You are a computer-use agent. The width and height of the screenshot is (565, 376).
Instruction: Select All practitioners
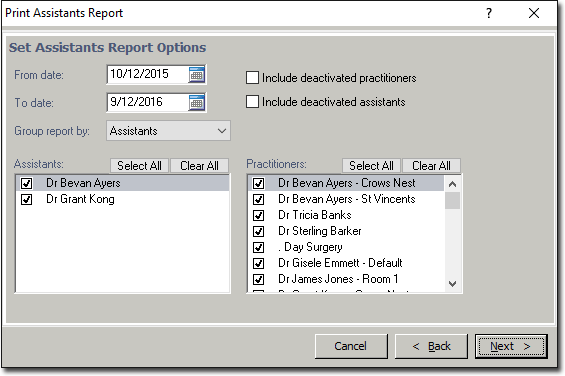click(x=371, y=166)
